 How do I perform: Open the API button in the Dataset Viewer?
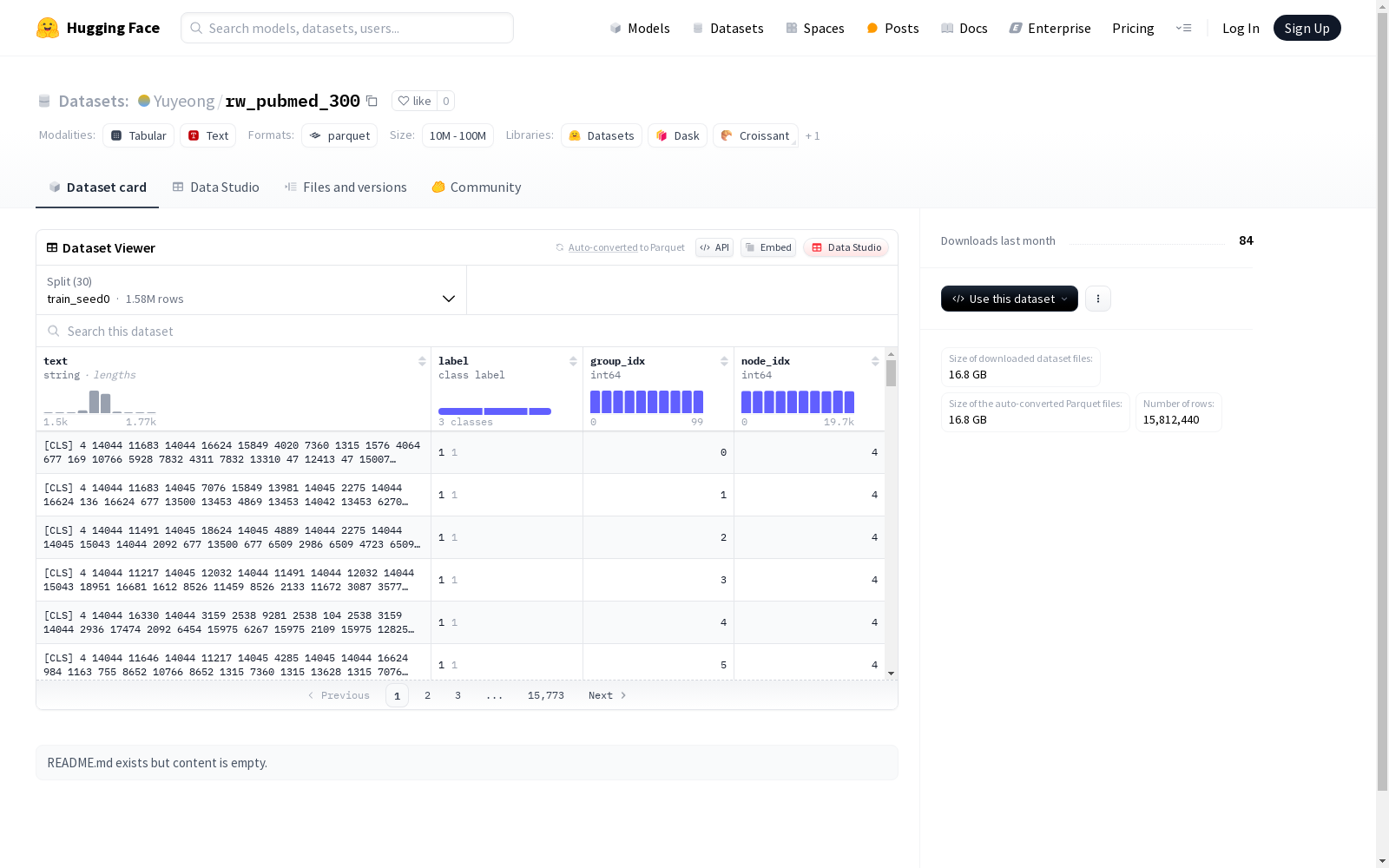tap(714, 247)
